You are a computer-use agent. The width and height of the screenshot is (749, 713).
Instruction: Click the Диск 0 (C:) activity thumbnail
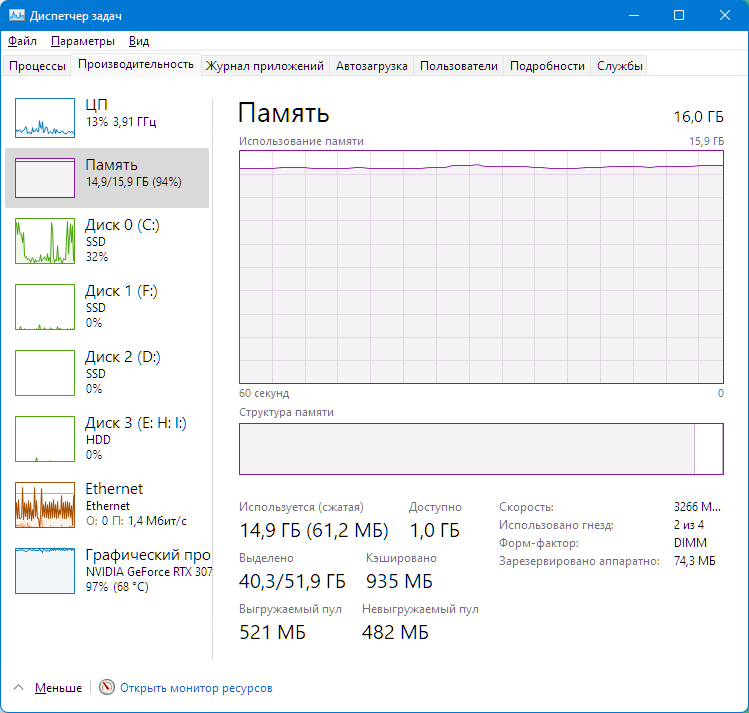pos(45,241)
